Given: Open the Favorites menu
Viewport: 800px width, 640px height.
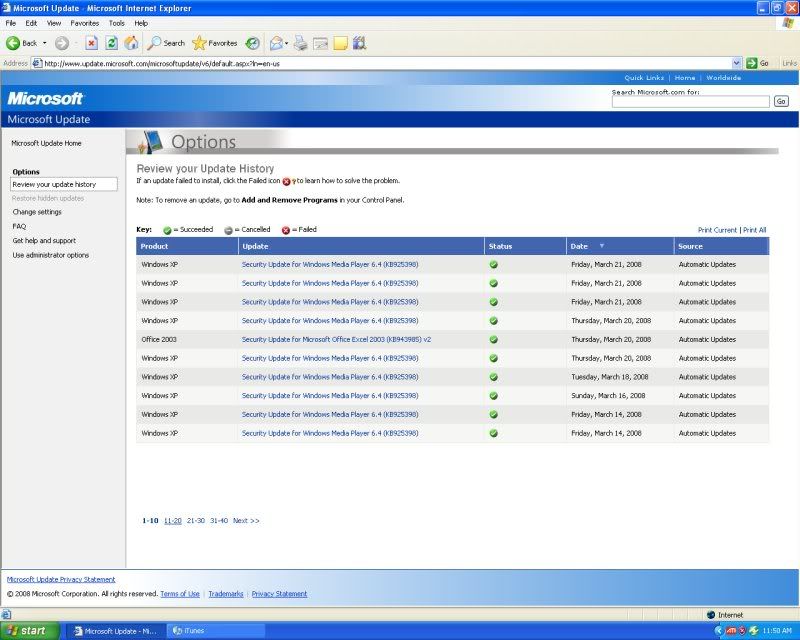Looking at the screenshot, I should point(84,23).
